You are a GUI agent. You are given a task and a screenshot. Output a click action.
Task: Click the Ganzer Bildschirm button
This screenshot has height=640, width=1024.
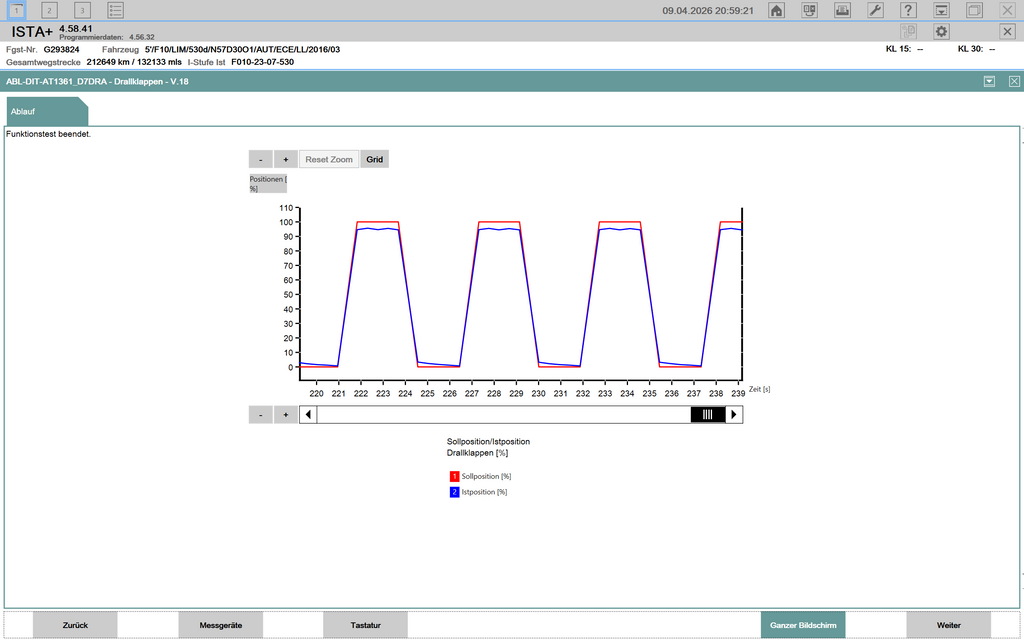pos(803,625)
